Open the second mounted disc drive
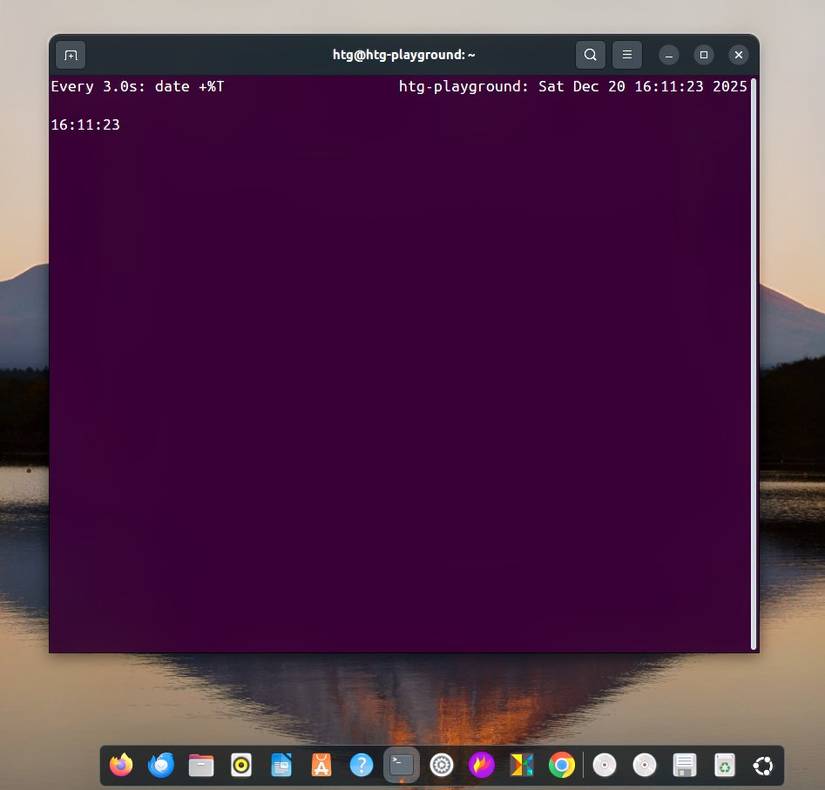825x790 pixels. click(x=644, y=765)
